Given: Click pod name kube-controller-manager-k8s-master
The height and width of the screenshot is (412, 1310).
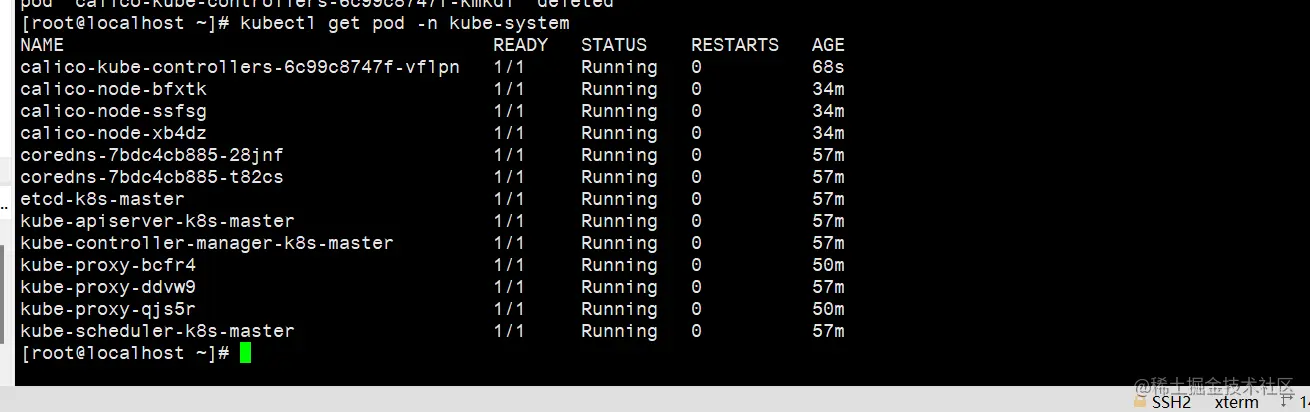Looking at the screenshot, I should [207, 243].
